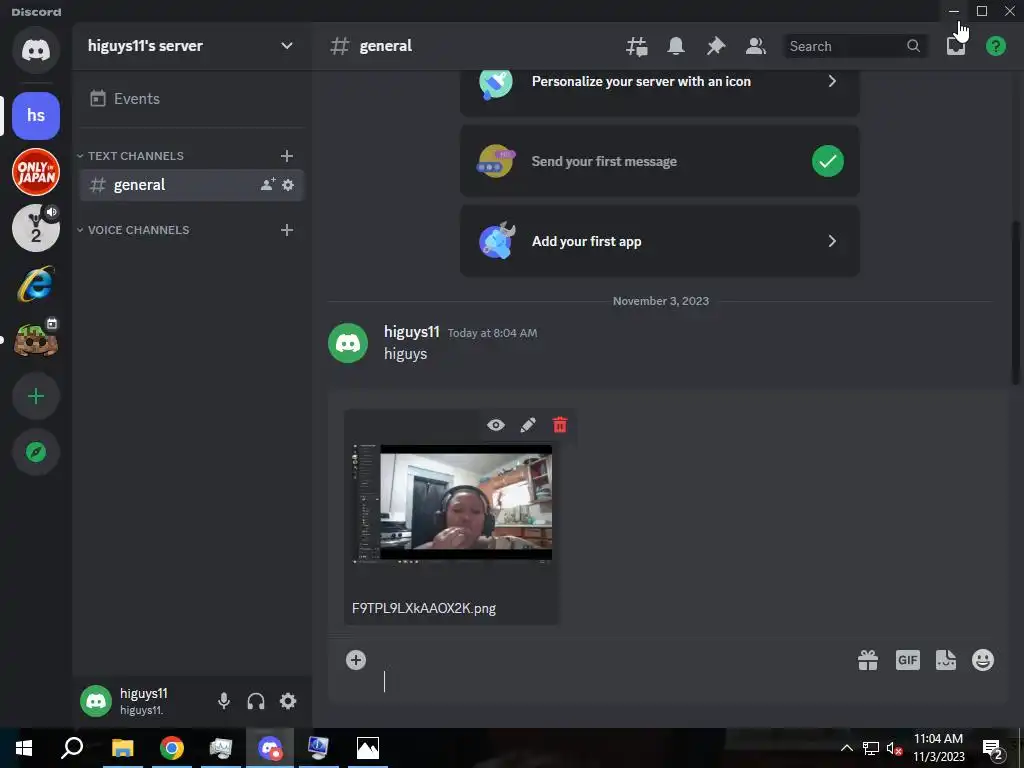Click file name F9TPL9LXkAAOX2K.png
This screenshot has width=1024, height=768.
[x=424, y=609]
